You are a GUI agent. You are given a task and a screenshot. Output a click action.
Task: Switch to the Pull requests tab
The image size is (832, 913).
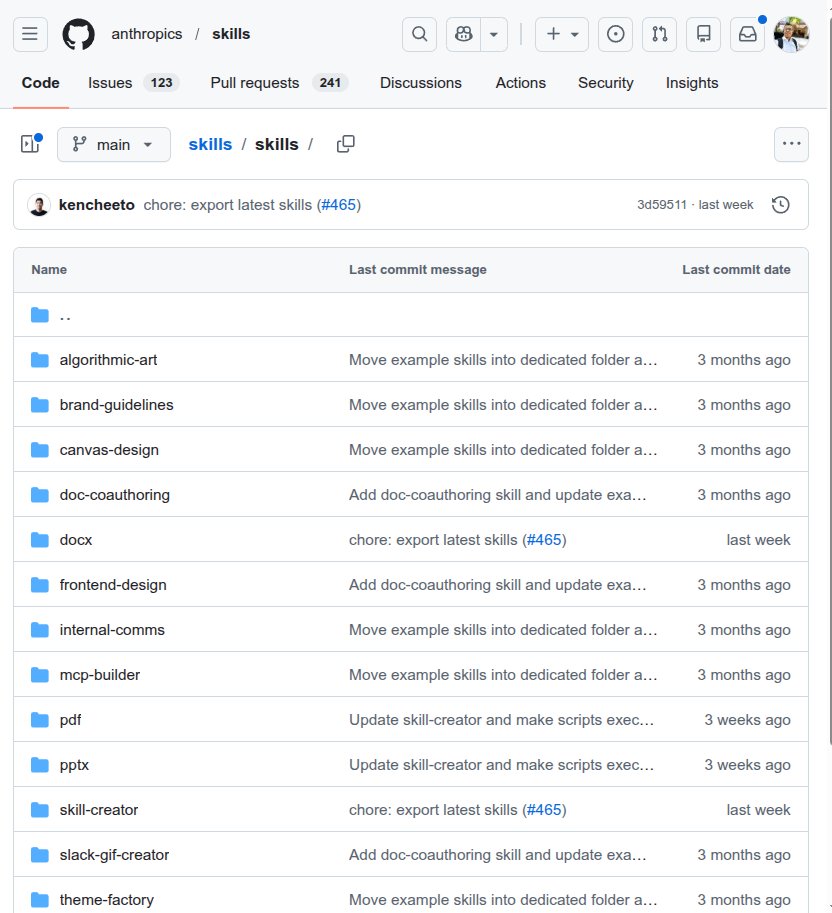point(279,83)
